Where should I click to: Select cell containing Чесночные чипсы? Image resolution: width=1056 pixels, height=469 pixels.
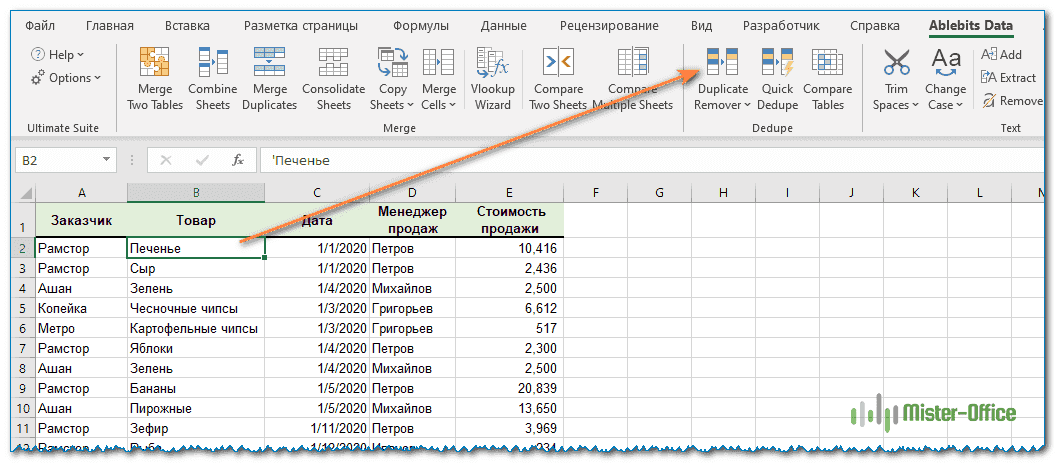point(195,309)
